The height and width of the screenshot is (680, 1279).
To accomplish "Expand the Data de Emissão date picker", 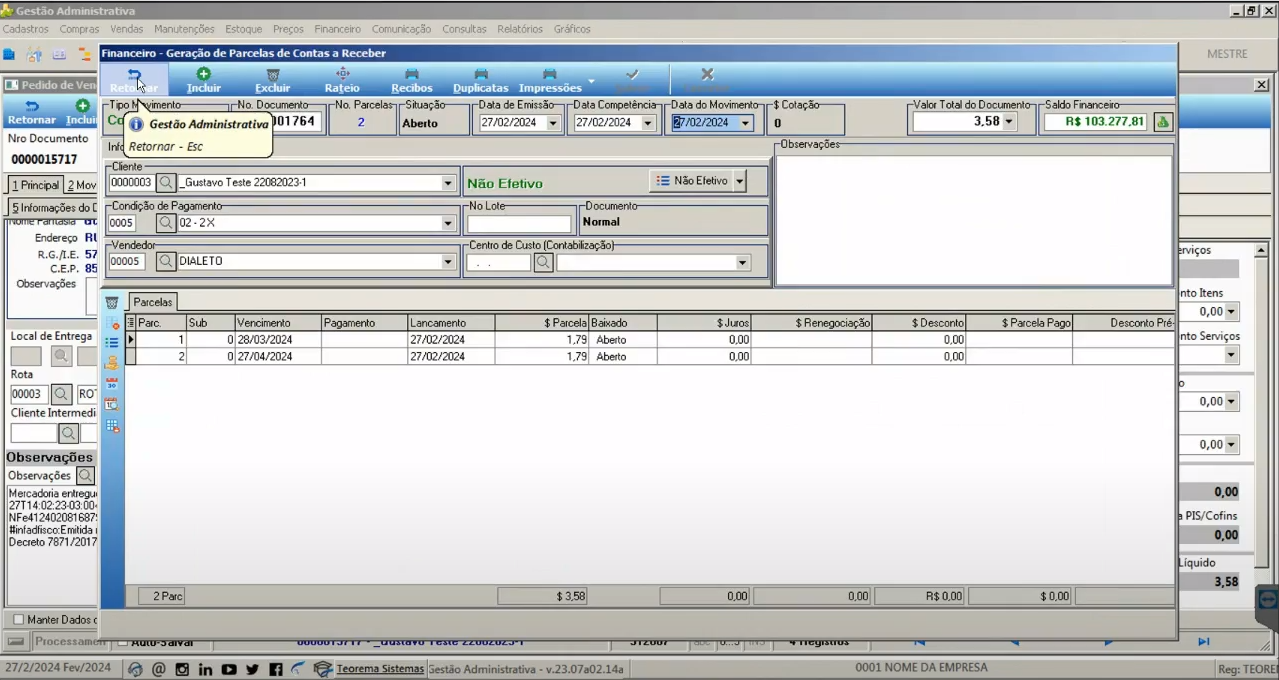I will click(553, 123).
